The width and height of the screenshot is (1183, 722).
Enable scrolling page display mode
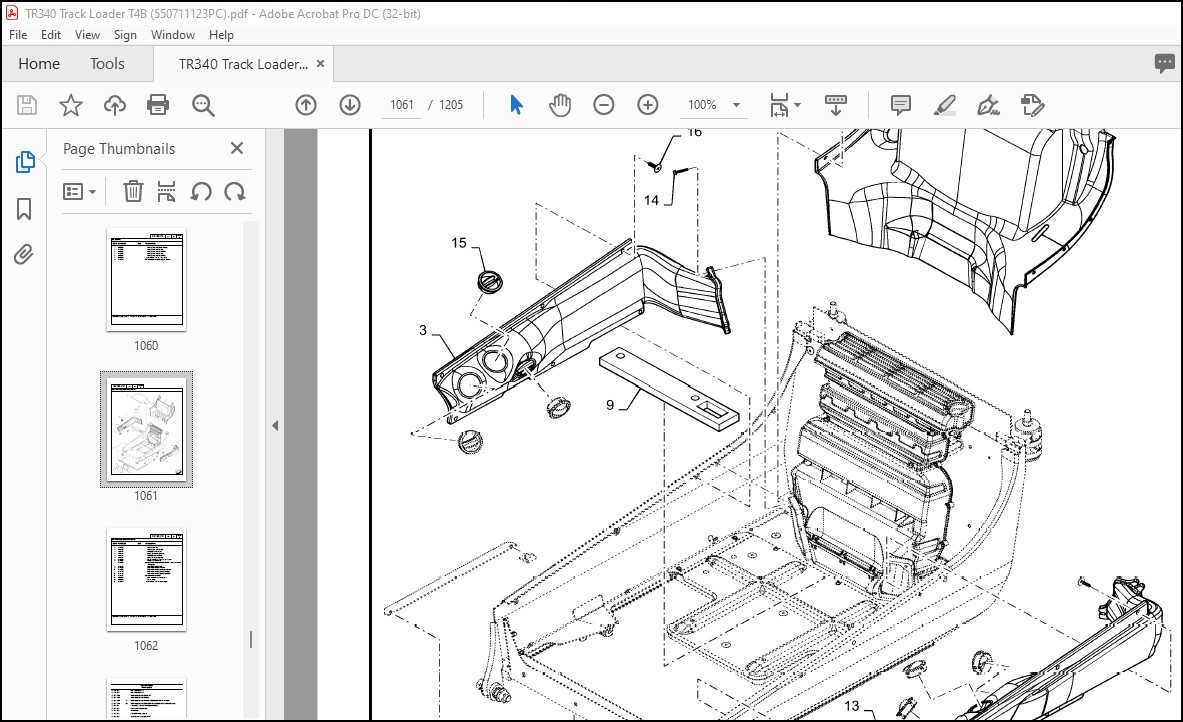pos(837,104)
